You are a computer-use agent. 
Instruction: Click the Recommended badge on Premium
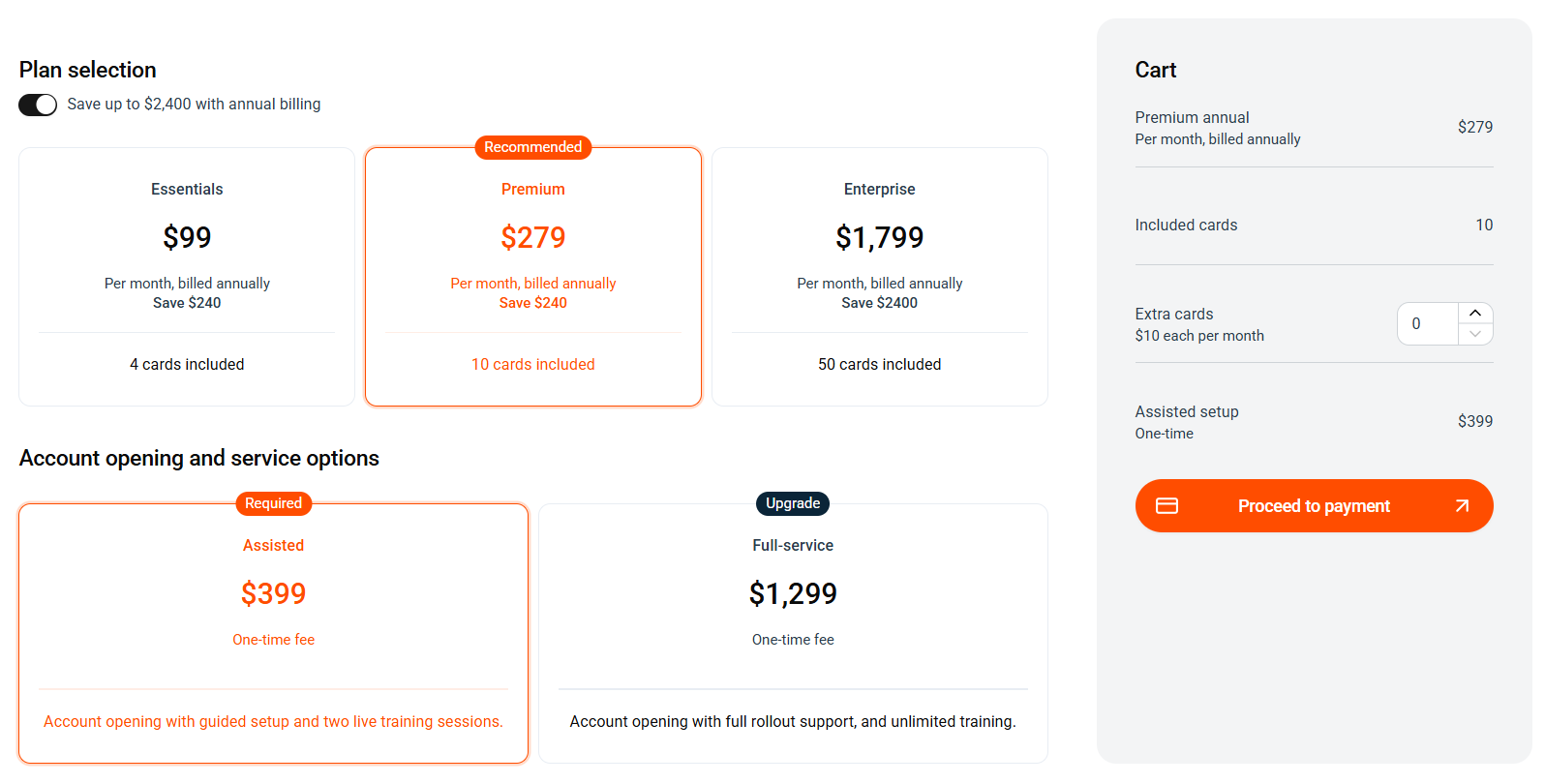[x=533, y=147]
